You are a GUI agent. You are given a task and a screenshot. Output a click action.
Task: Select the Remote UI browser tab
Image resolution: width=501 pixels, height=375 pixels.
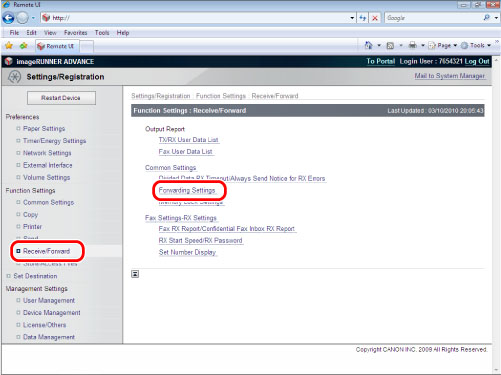[57, 46]
